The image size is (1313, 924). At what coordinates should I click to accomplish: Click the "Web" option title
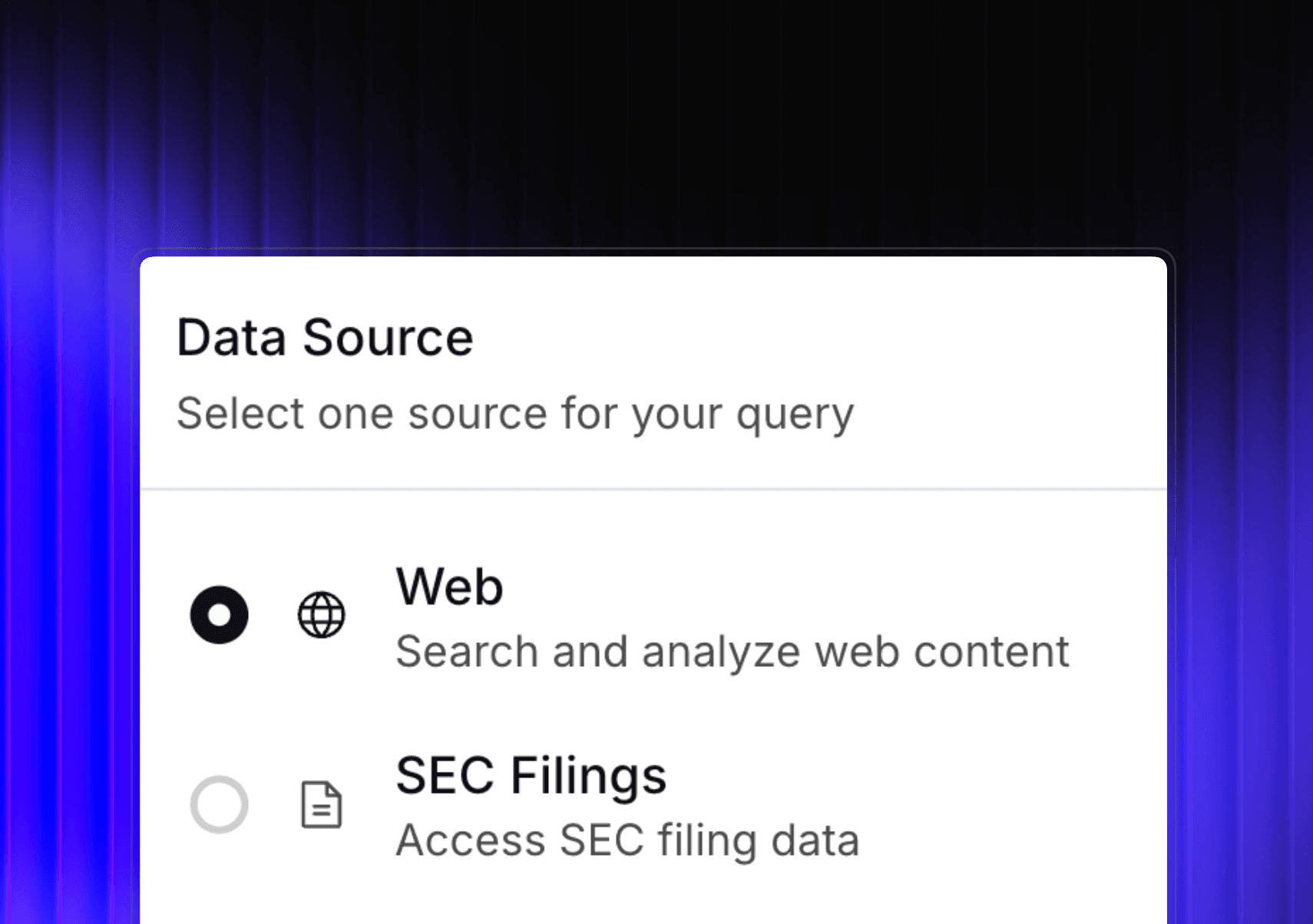[449, 587]
